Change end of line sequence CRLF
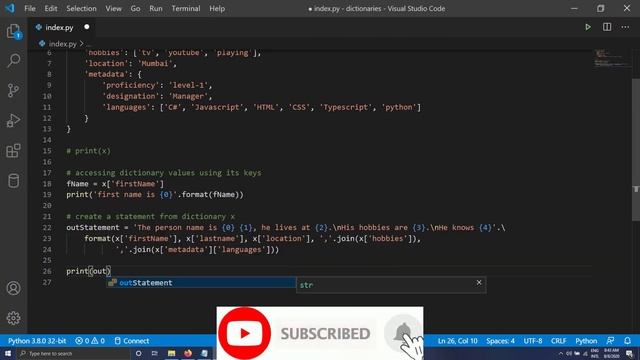Screen dimensions: 640x360 (x=558, y=340)
